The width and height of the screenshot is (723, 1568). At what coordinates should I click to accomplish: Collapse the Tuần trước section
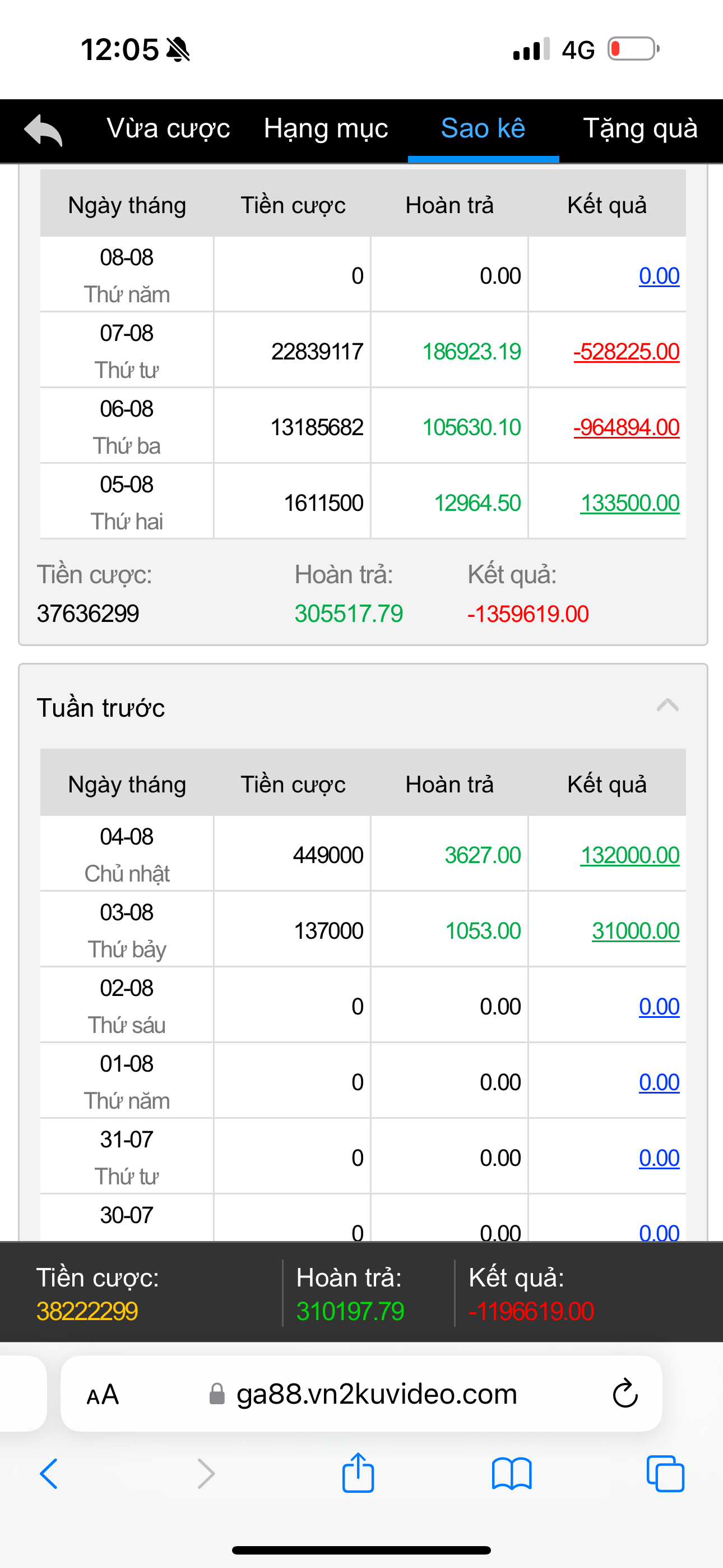(x=668, y=706)
